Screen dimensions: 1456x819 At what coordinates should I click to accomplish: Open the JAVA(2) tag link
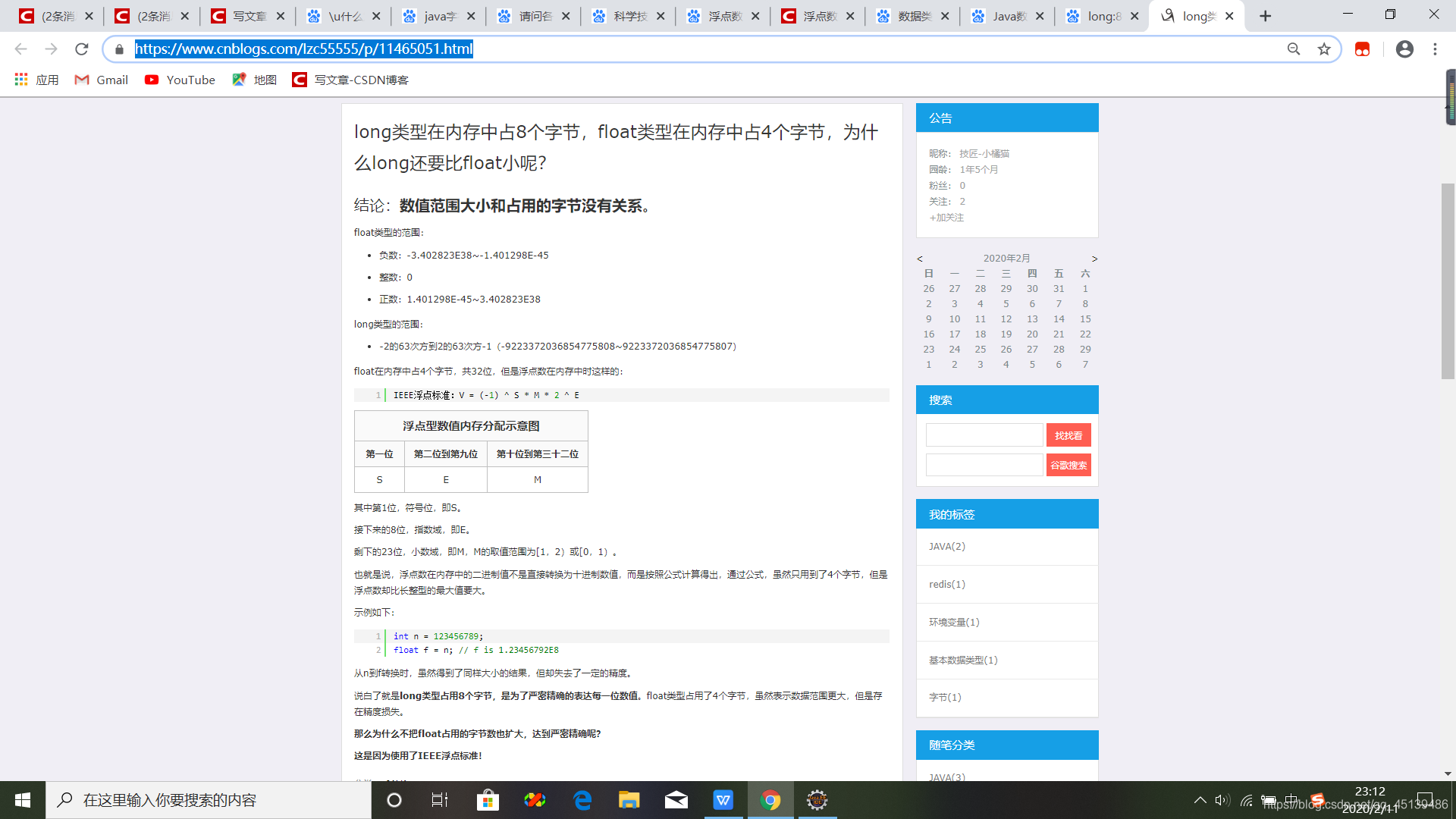(x=947, y=547)
